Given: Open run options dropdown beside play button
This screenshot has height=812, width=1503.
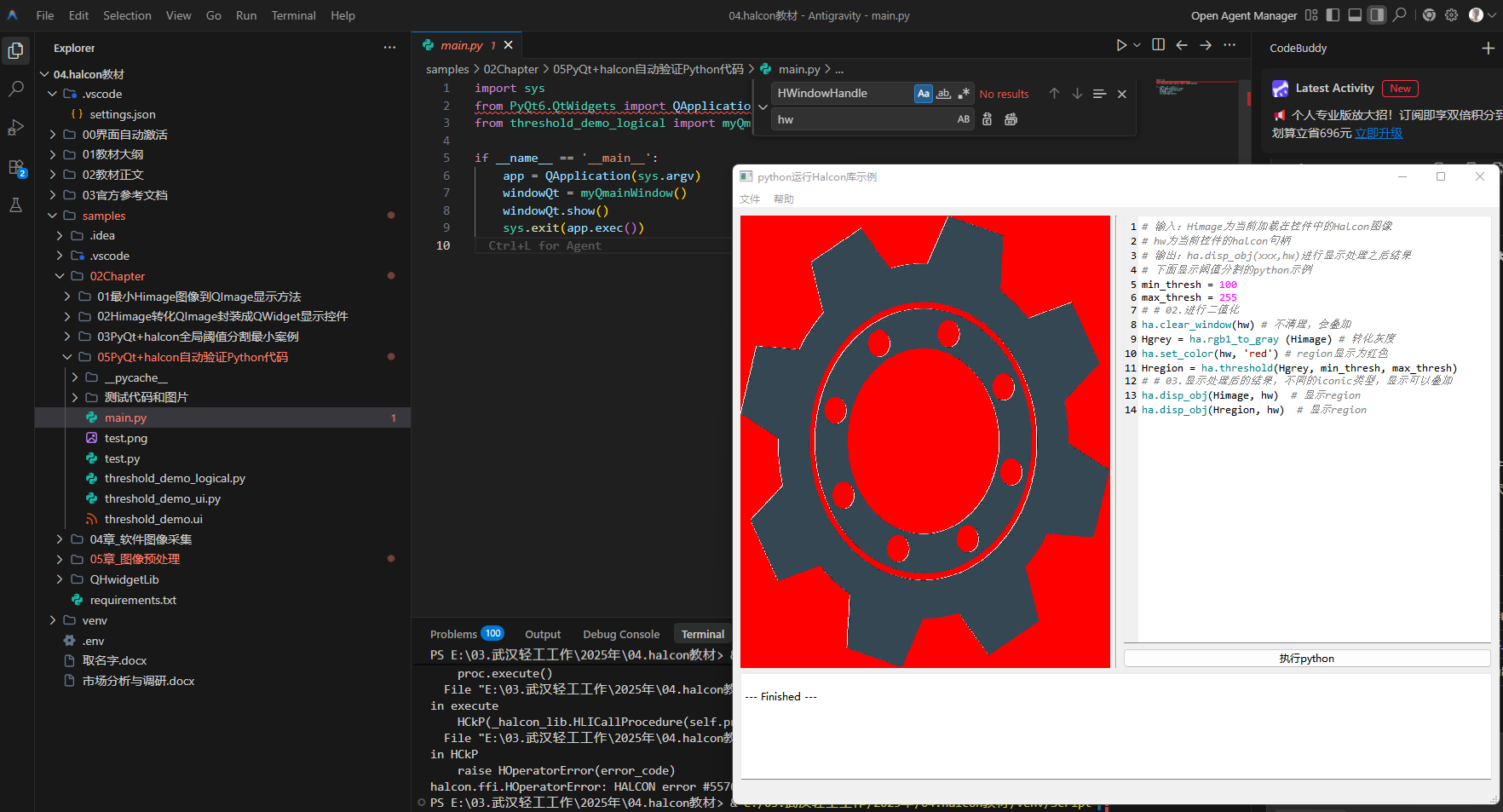Looking at the screenshot, I should click(x=1137, y=45).
